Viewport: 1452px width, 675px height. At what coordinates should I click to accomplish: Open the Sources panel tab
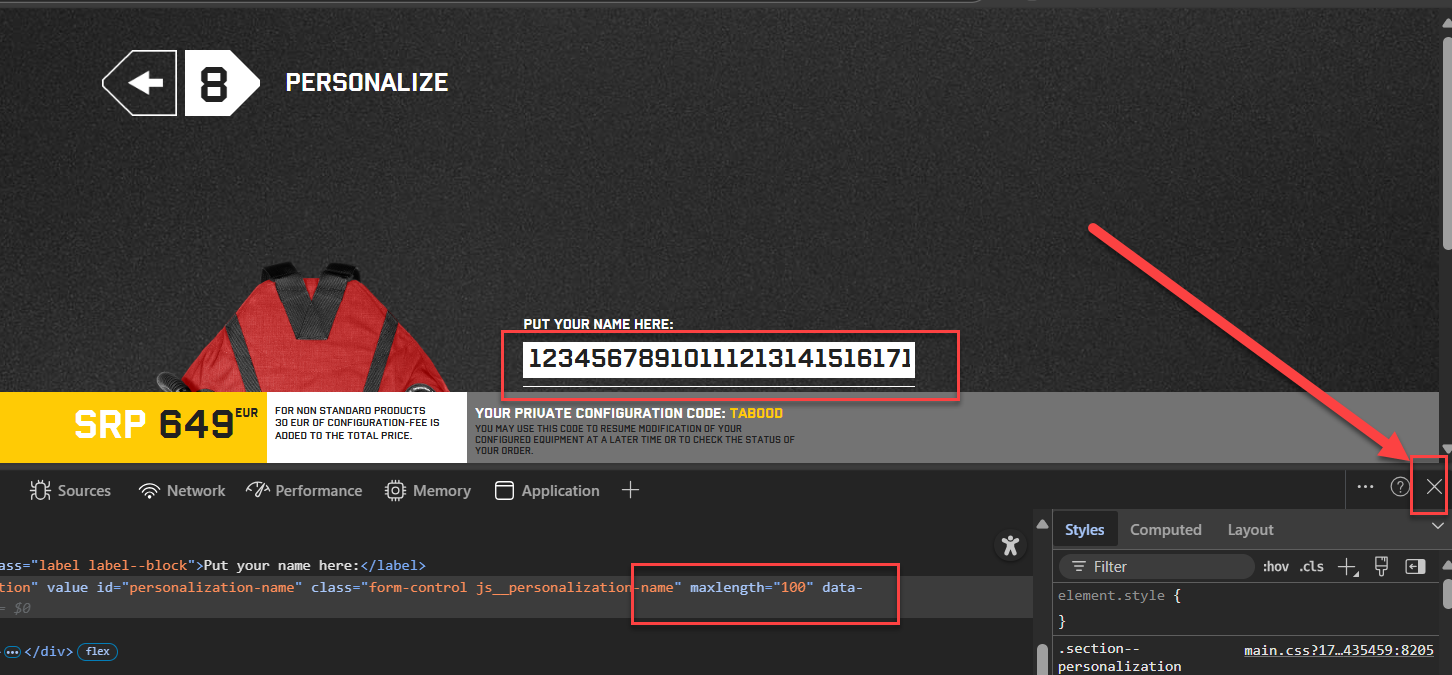71,491
